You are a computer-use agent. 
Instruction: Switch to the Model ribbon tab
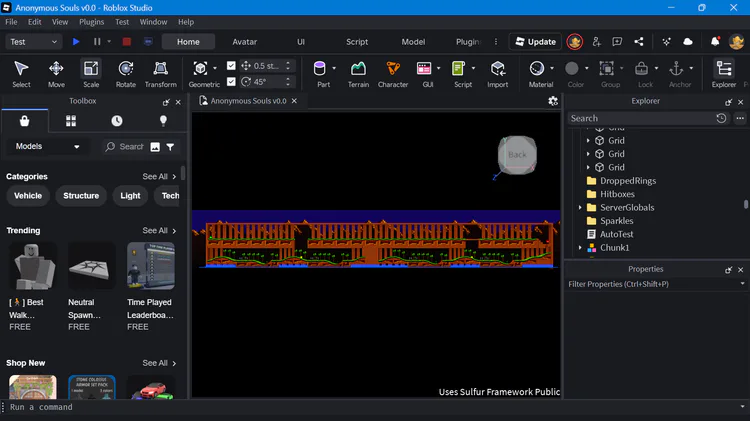413,42
